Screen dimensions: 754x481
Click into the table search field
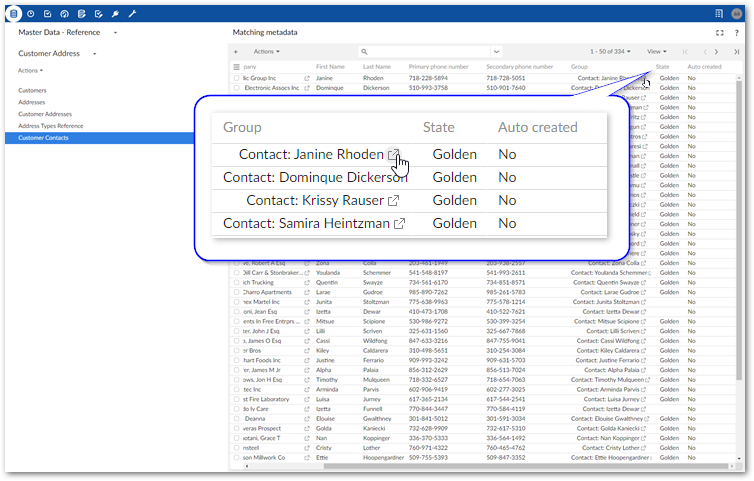[x=428, y=51]
